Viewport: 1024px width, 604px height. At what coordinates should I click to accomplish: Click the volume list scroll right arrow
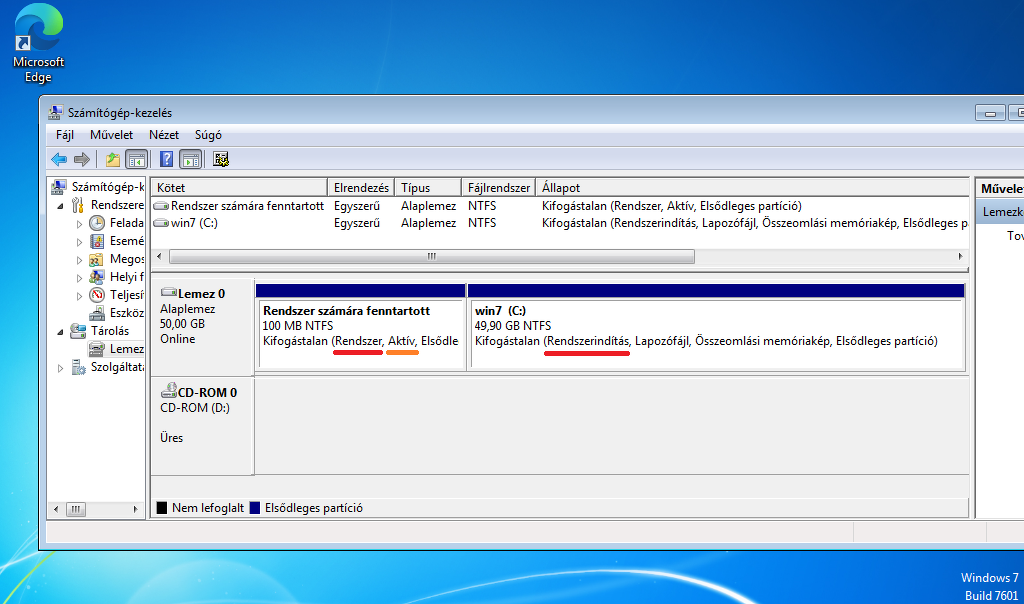[x=960, y=257]
